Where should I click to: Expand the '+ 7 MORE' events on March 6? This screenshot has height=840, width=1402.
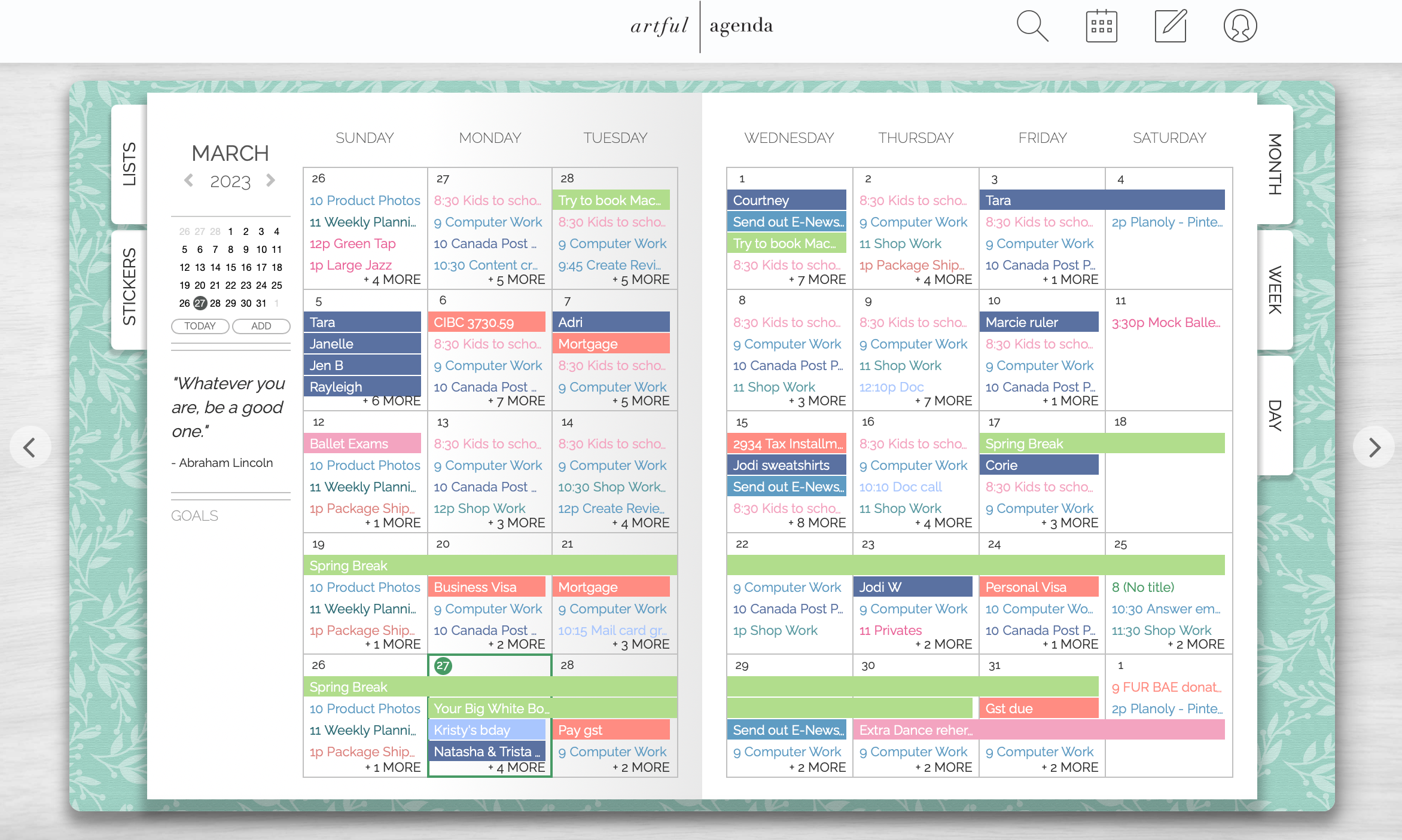(x=517, y=401)
